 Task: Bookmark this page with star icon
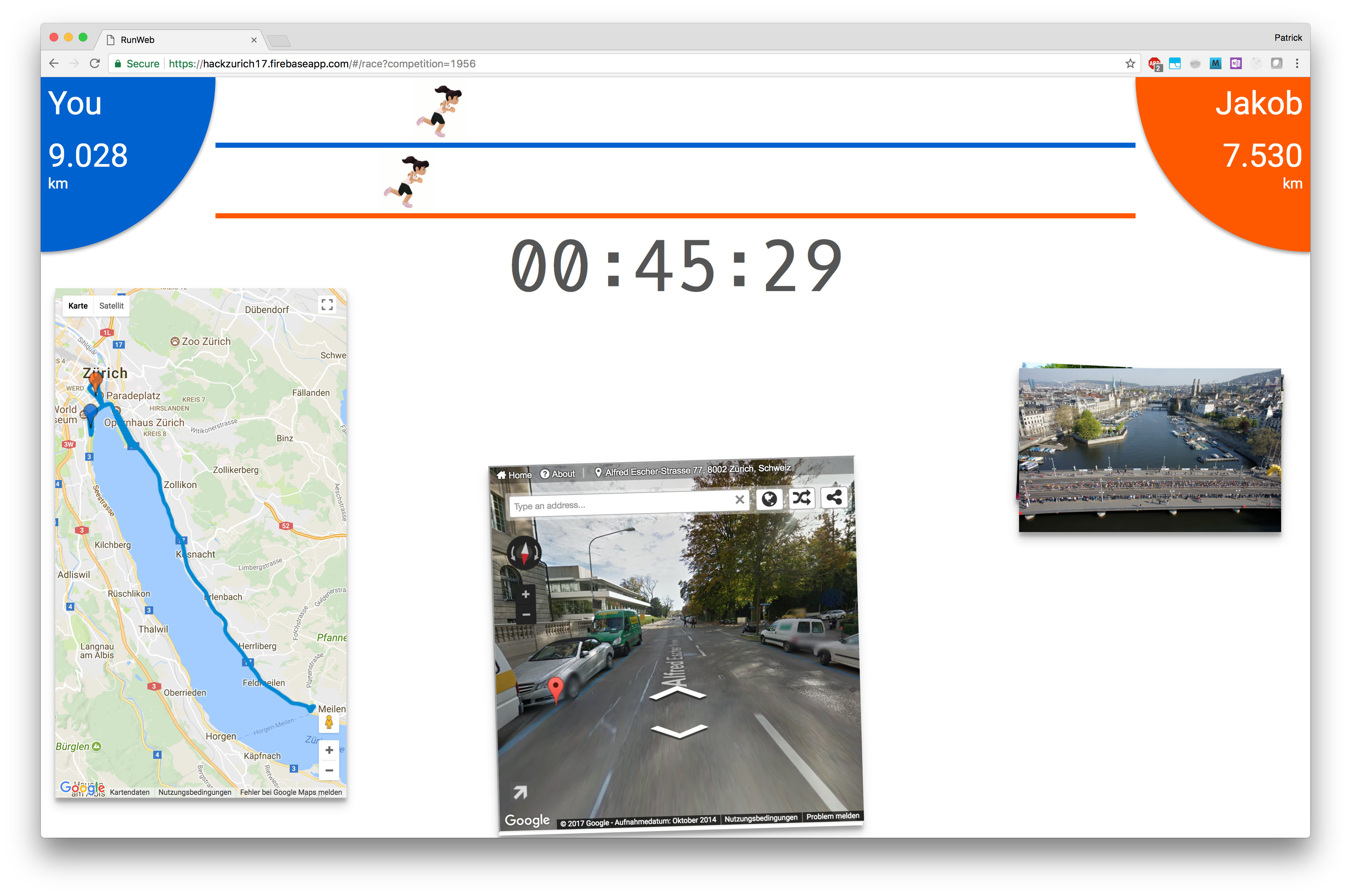click(x=1130, y=63)
